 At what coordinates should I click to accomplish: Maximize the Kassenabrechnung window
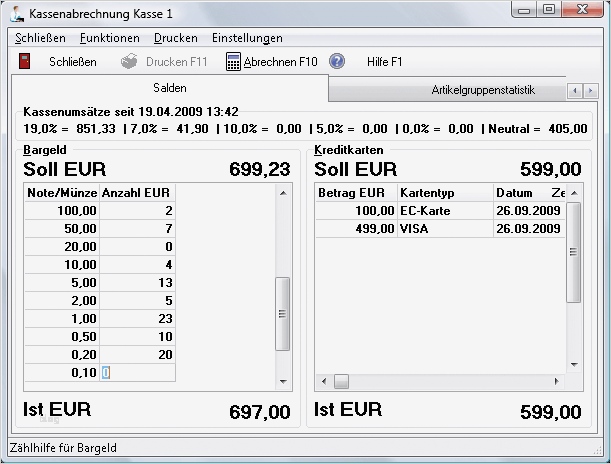click(x=549, y=9)
